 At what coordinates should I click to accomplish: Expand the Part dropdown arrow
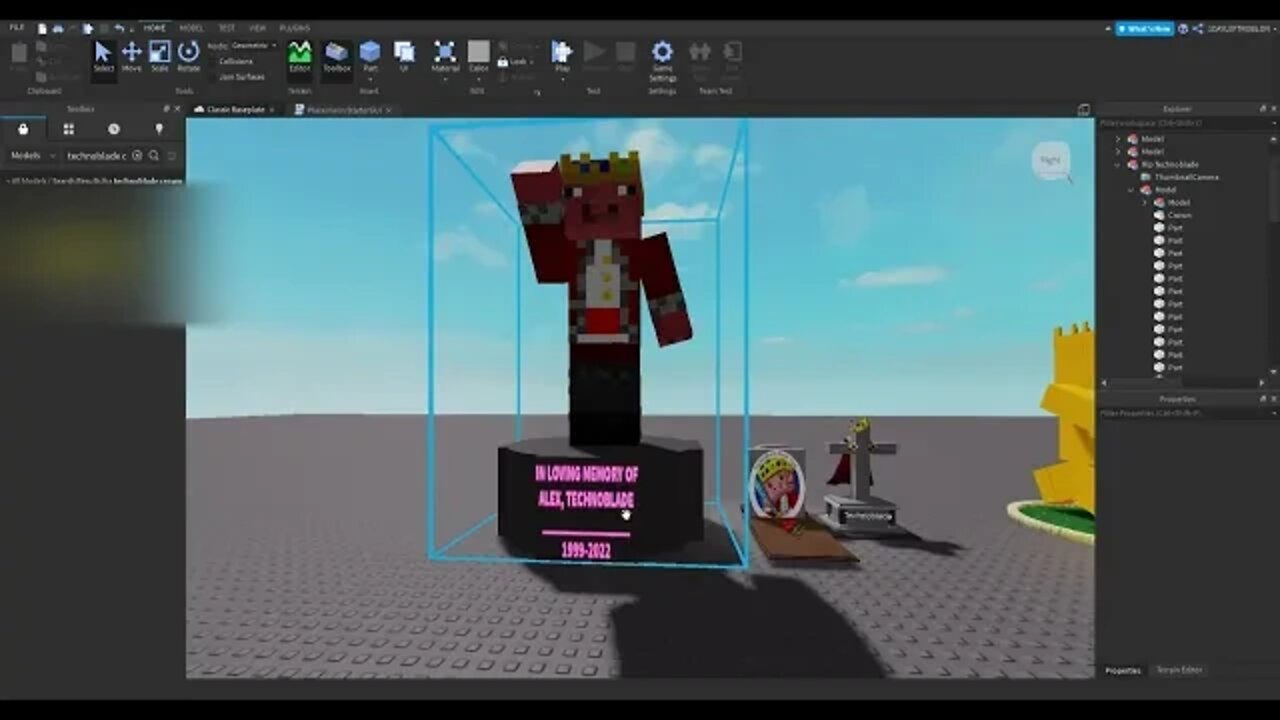point(370,78)
